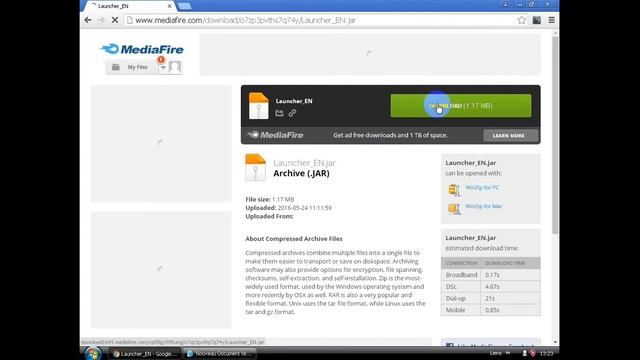Open the My Files folder button
Viewport: 640px width, 360px height.
pos(131,67)
